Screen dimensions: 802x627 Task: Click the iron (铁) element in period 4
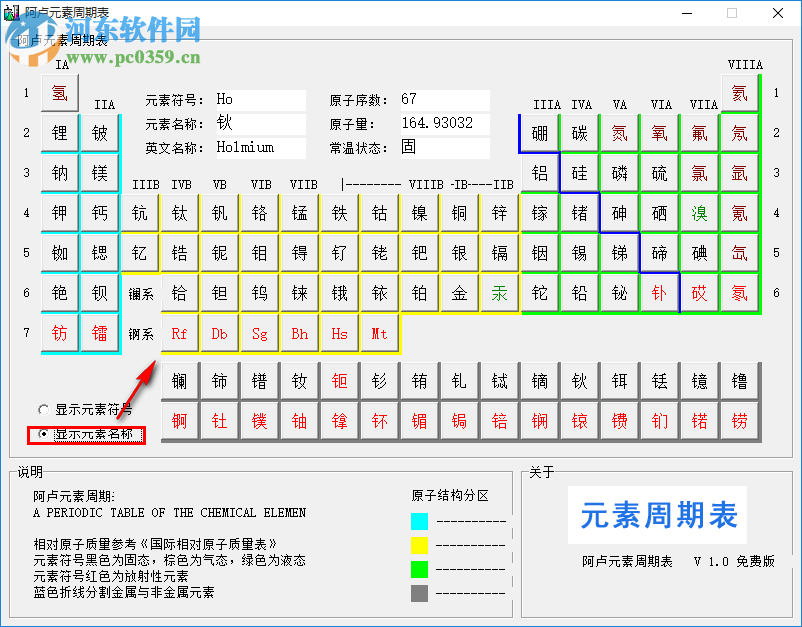pyautogui.click(x=340, y=212)
